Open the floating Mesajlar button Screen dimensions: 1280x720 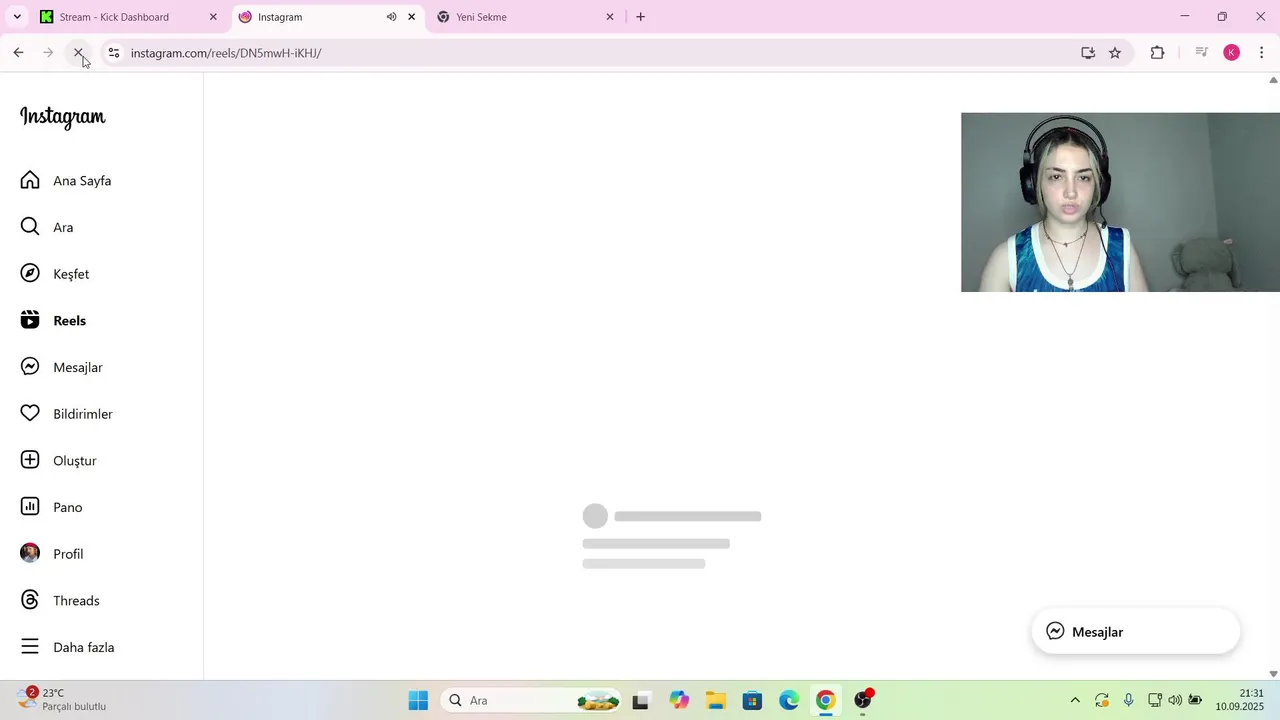1135,632
